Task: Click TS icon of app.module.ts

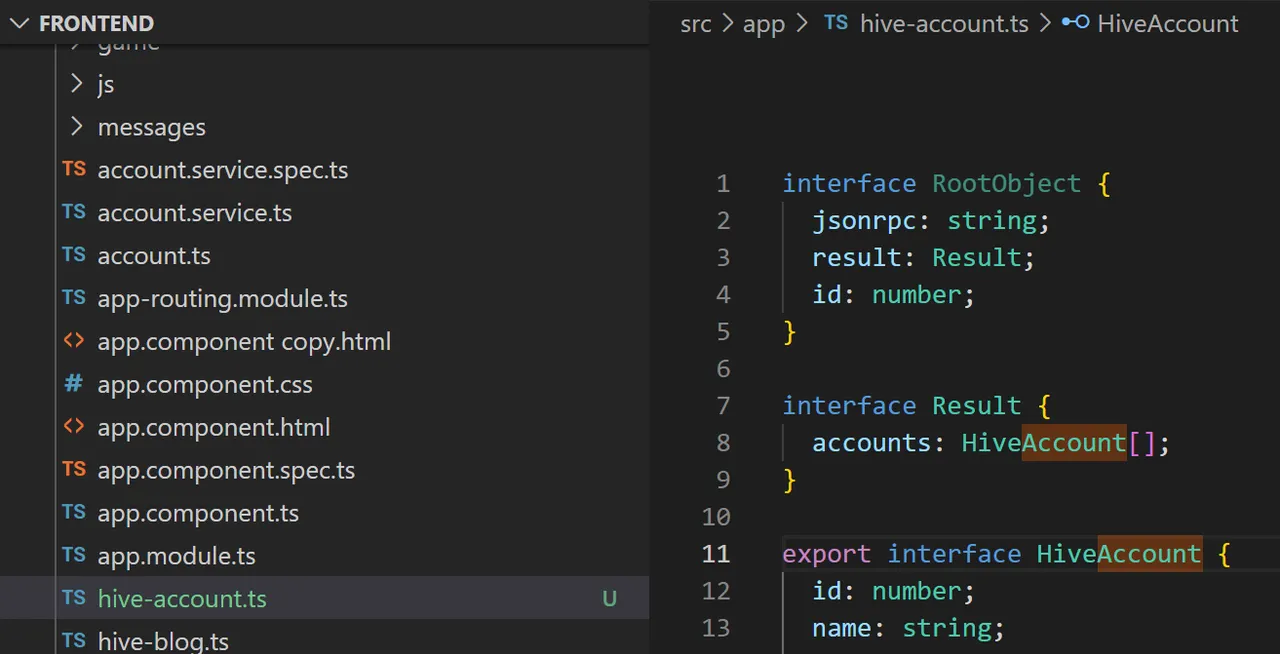Action: (x=74, y=556)
